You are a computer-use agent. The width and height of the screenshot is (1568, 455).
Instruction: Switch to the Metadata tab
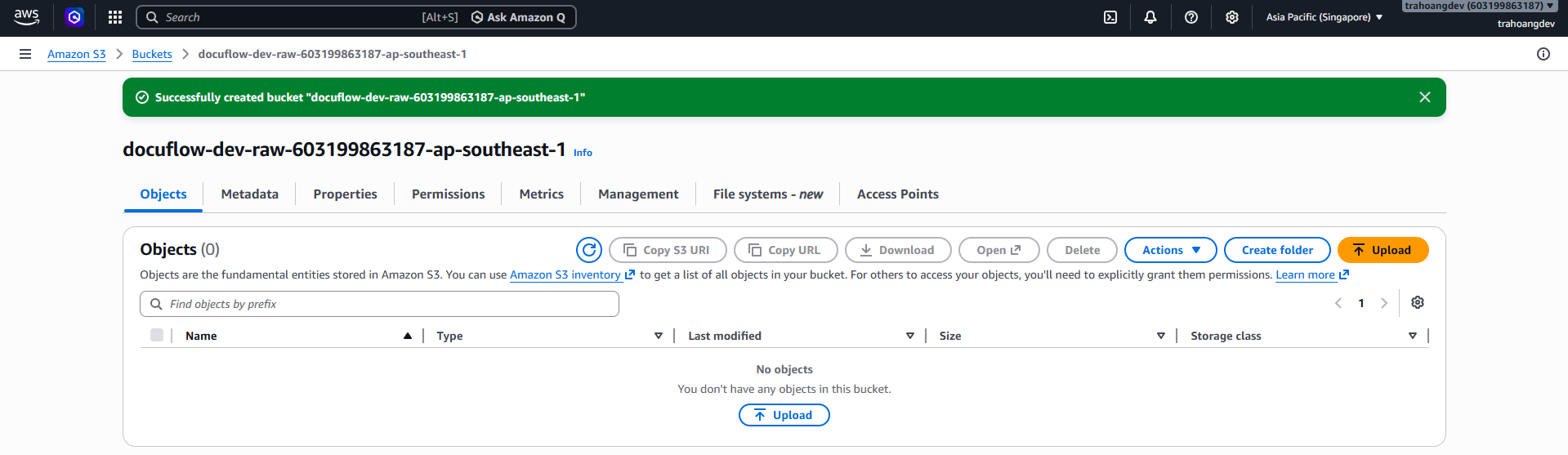point(250,194)
